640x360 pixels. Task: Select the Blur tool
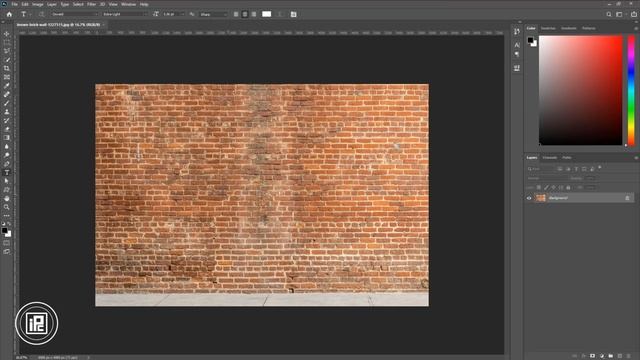coord(7,146)
